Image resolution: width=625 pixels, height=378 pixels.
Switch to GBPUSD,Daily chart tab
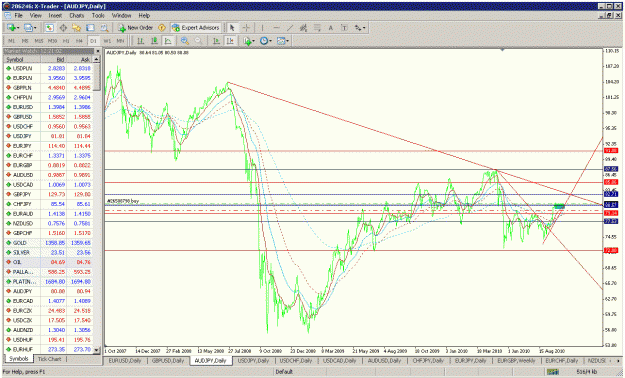coord(167,360)
